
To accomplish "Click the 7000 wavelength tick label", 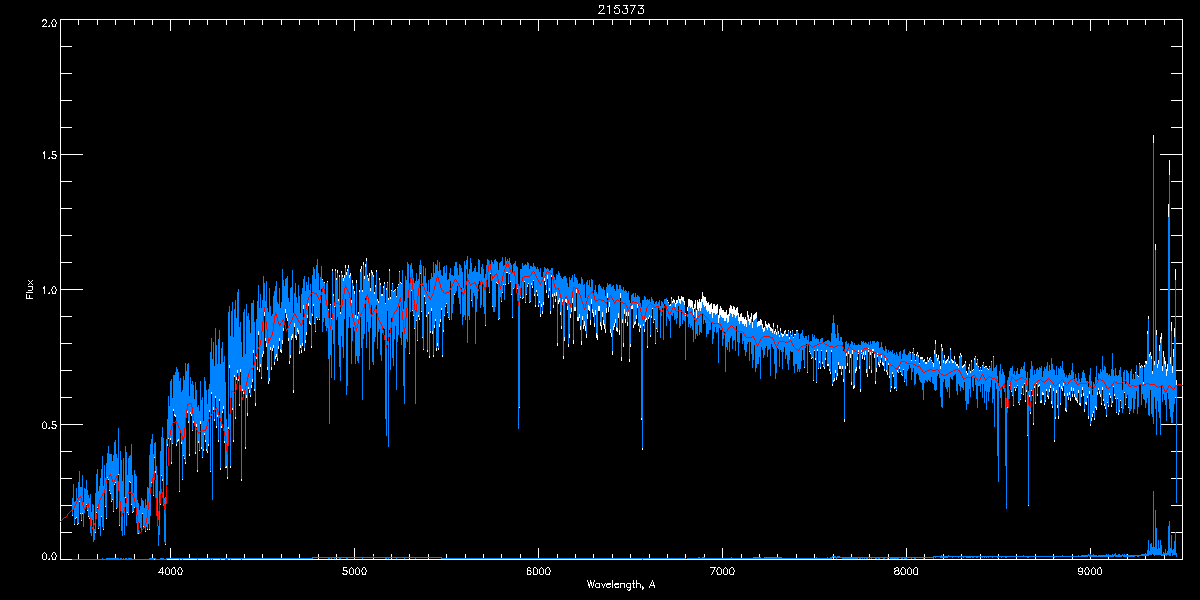I will pyautogui.click(x=722, y=573).
